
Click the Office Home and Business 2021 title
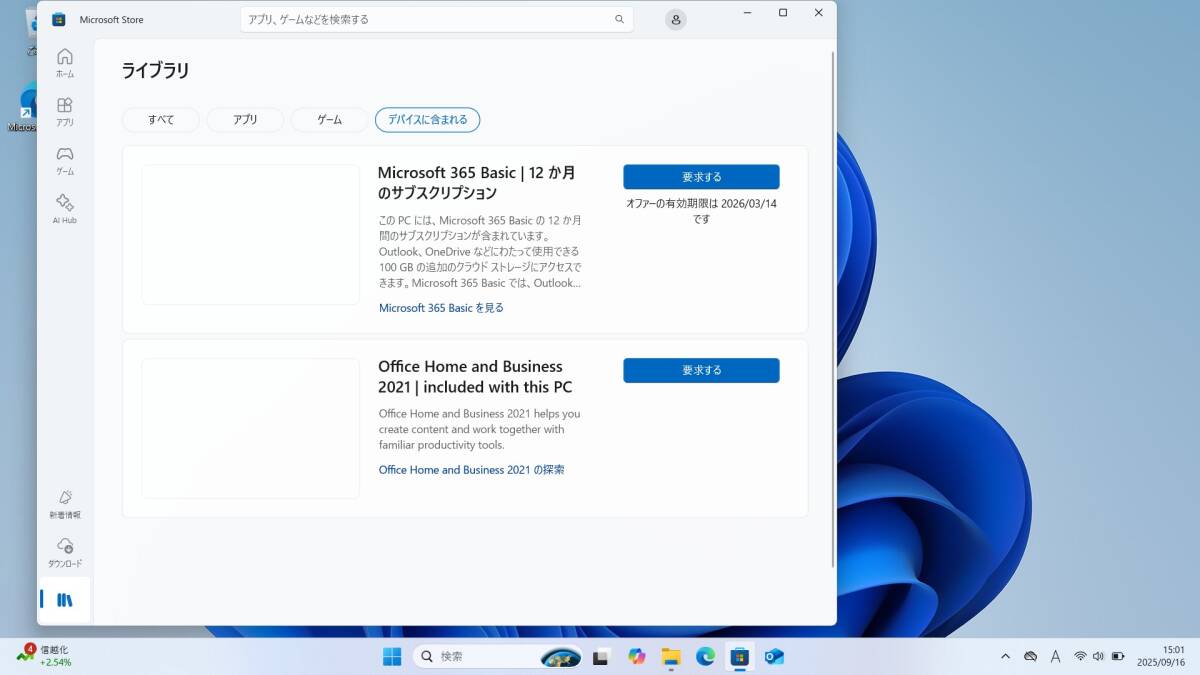[475, 376]
